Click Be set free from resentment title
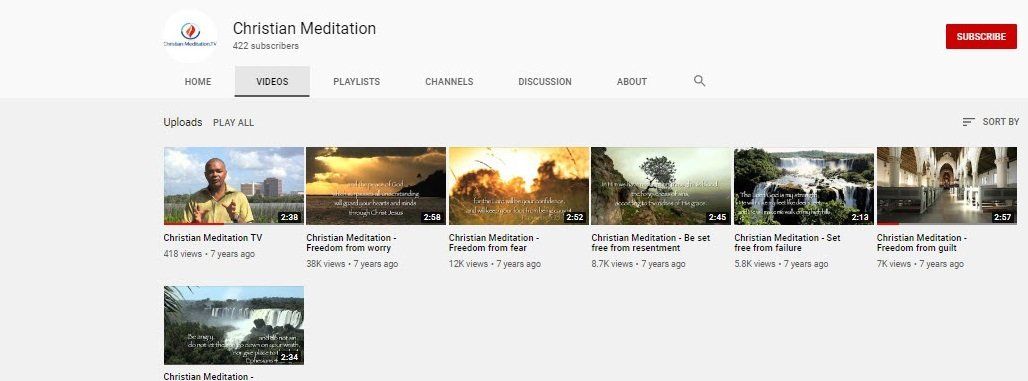Image resolution: width=1028 pixels, height=381 pixels. coord(650,243)
